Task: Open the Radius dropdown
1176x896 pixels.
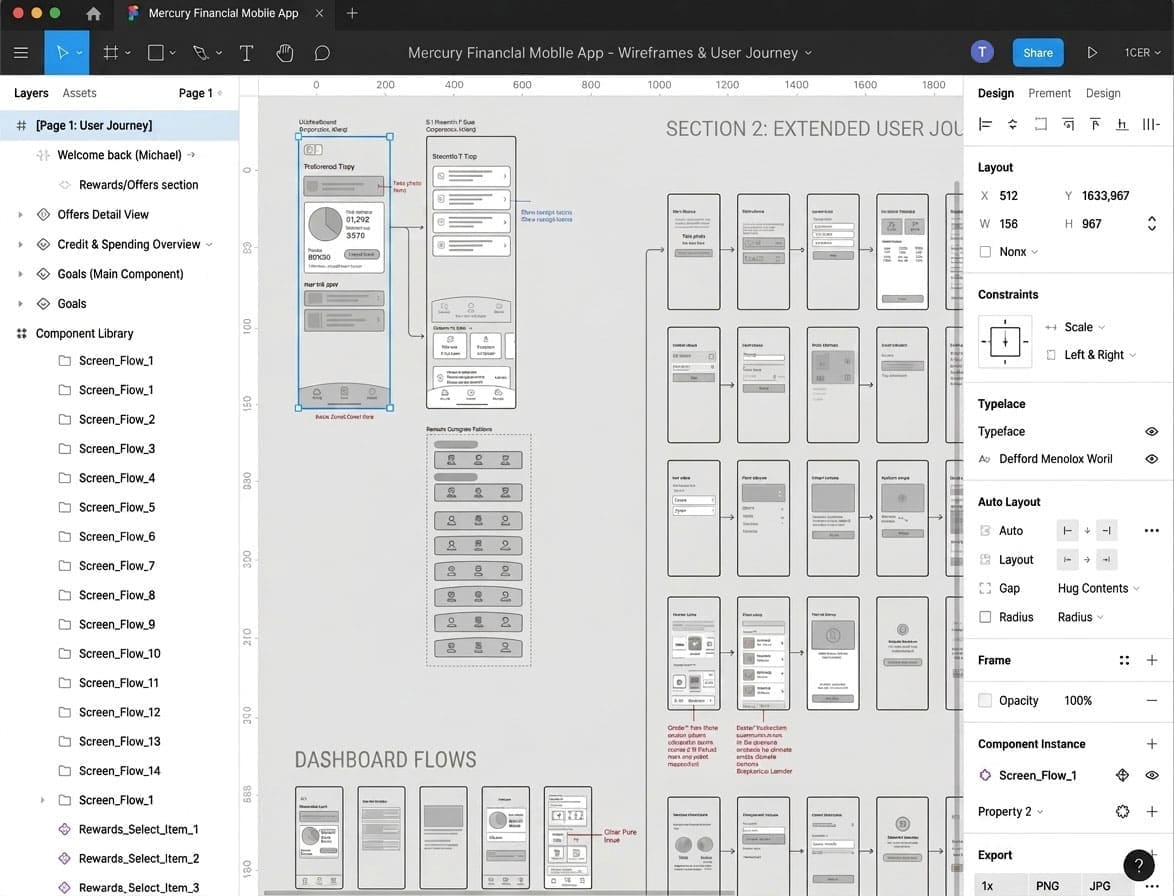Action: [1081, 617]
